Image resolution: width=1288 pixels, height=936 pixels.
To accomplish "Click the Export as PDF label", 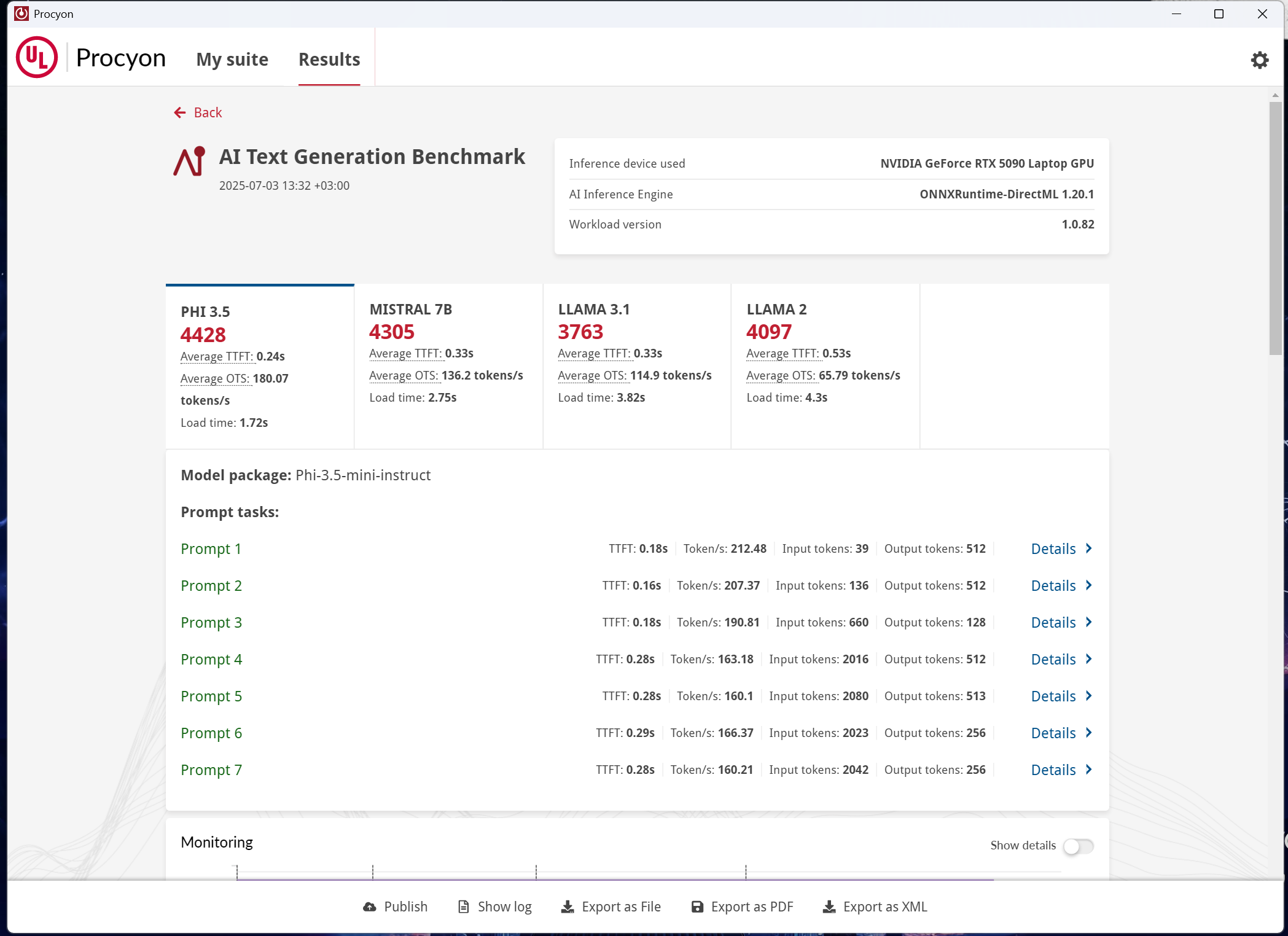I will coord(752,907).
